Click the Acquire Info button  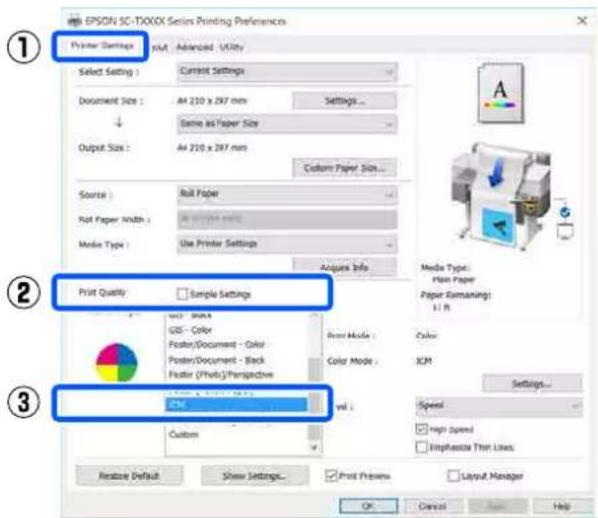click(x=344, y=267)
